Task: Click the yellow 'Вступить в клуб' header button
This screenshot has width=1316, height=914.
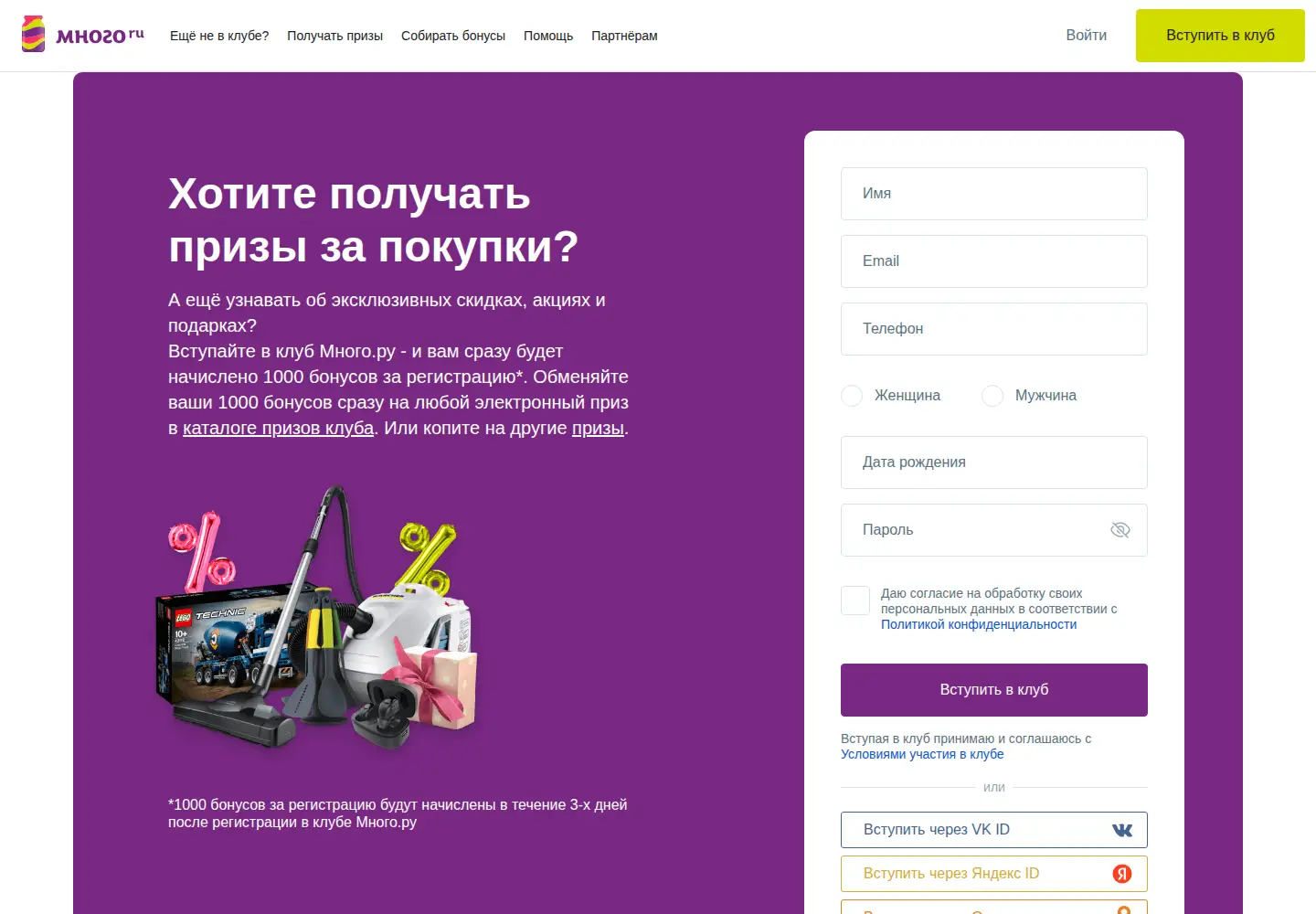Action: click(1220, 36)
